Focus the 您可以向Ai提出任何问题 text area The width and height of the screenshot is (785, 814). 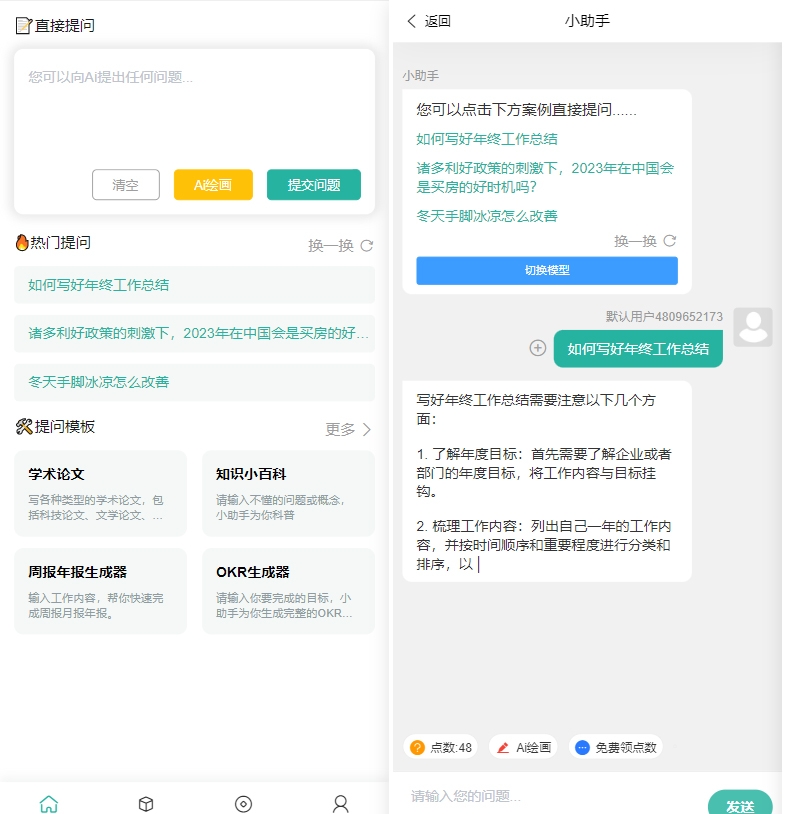tap(194, 110)
